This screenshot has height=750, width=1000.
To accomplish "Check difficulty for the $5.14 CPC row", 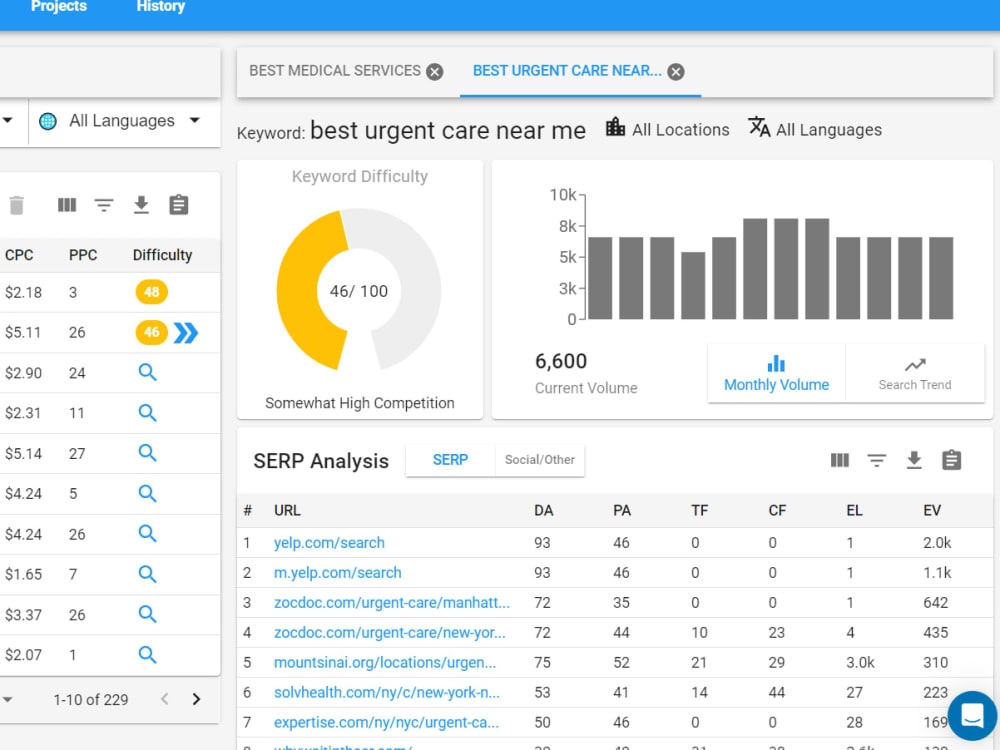I will coord(147,453).
